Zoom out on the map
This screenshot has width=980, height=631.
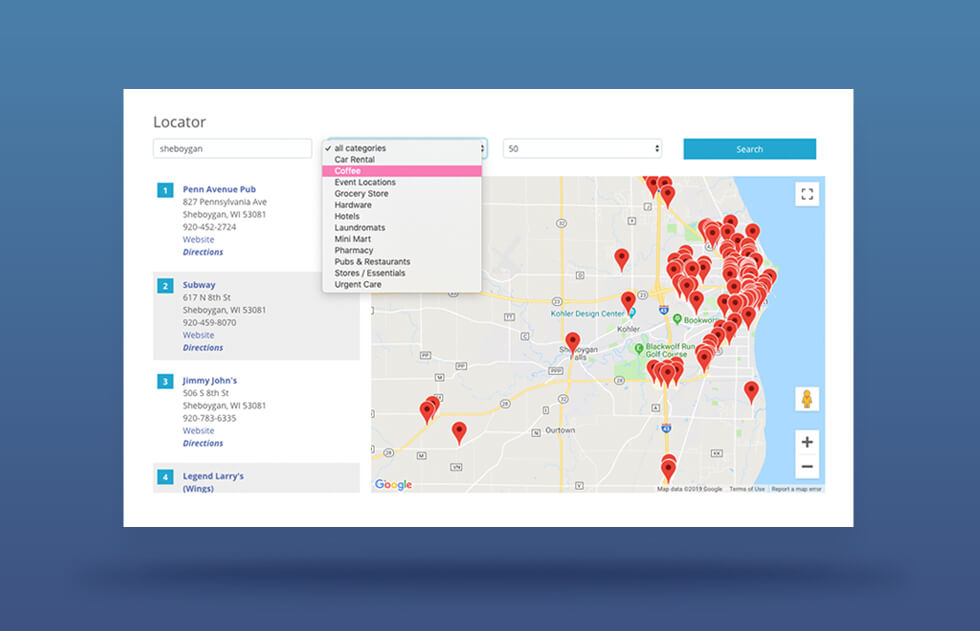pyautogui.click(x=807, y=467)
